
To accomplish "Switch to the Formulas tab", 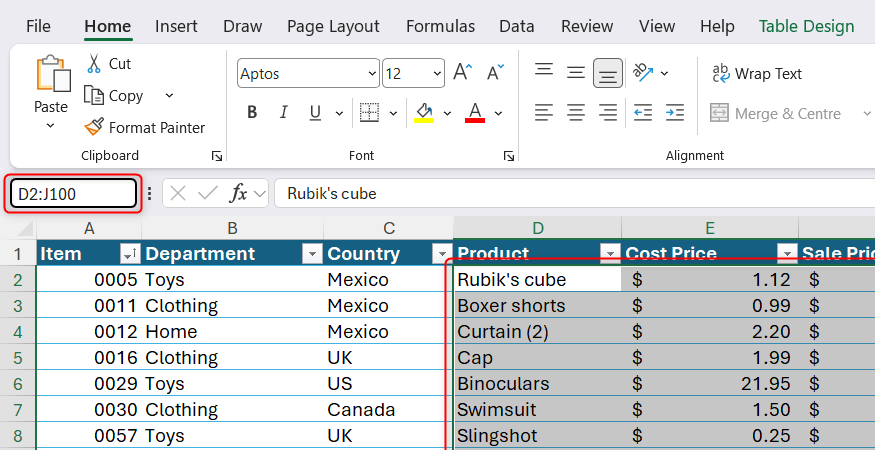I will pos(440,26).
